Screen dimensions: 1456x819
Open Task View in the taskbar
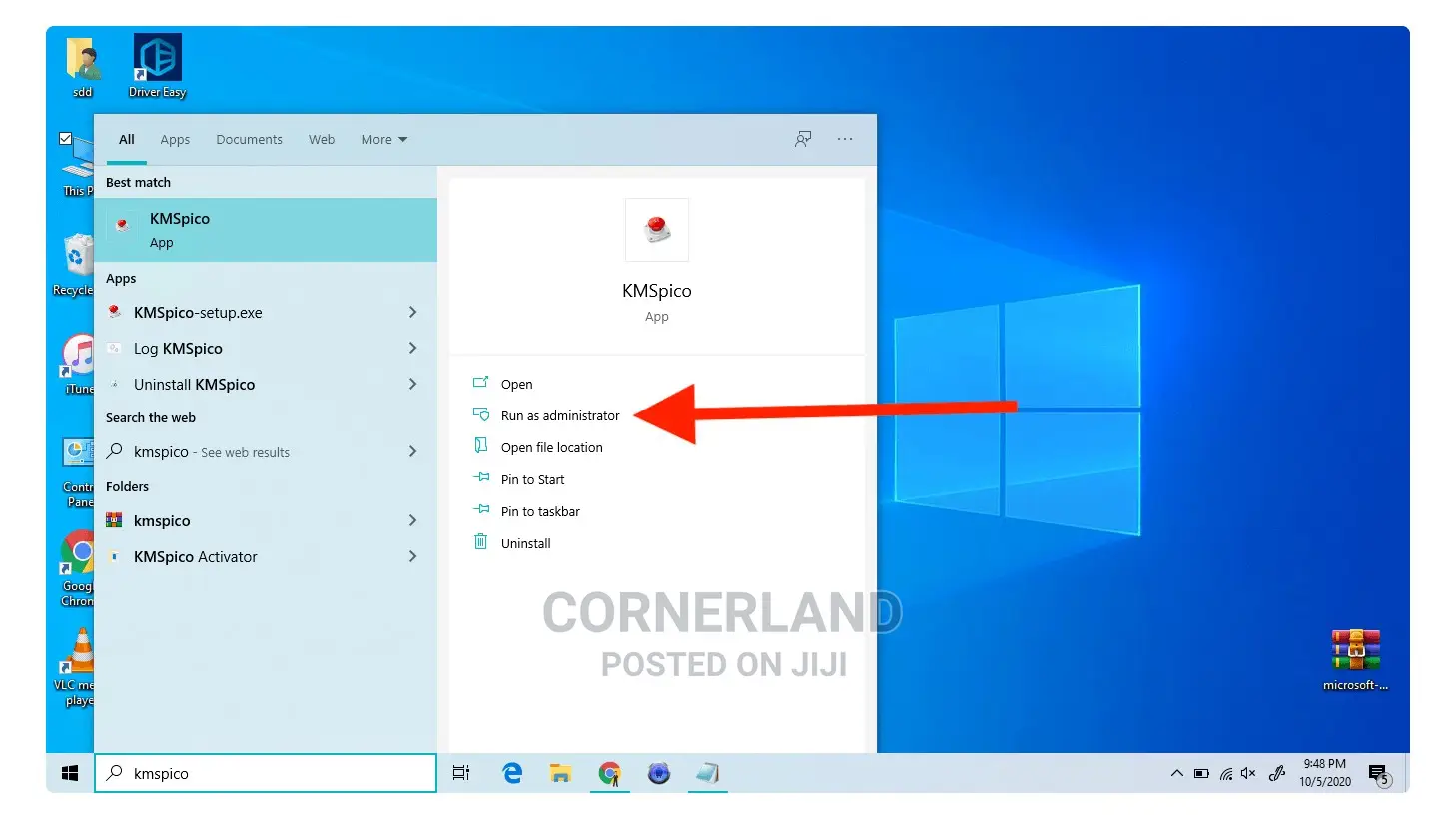click(461, 773)
